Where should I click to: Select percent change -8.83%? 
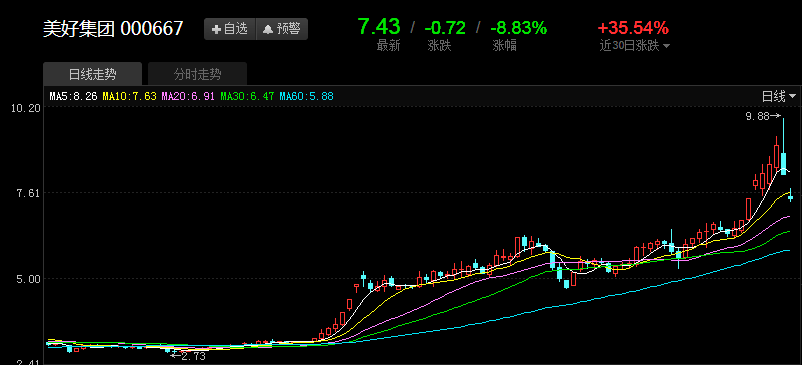pyautogui.click(x=518, y=28)
